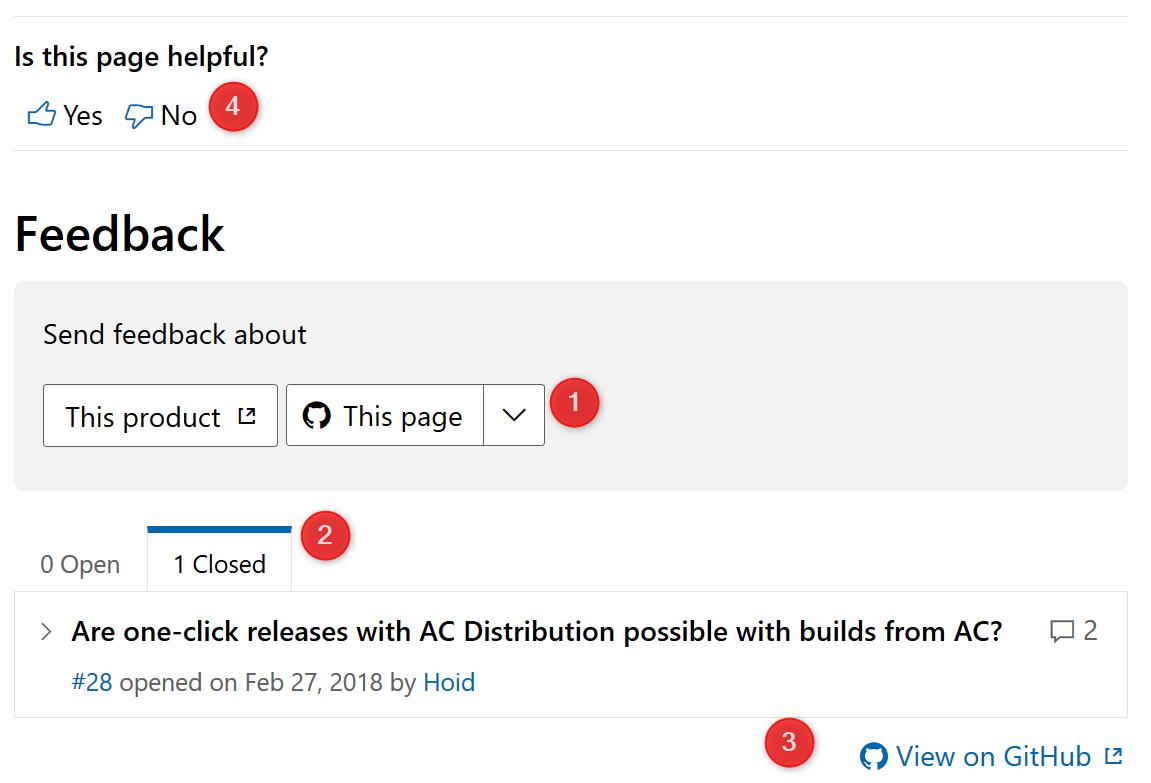Visit Hoid's profile link
The height and width of the screenshot is (783, 1151).
pos(449,682)
